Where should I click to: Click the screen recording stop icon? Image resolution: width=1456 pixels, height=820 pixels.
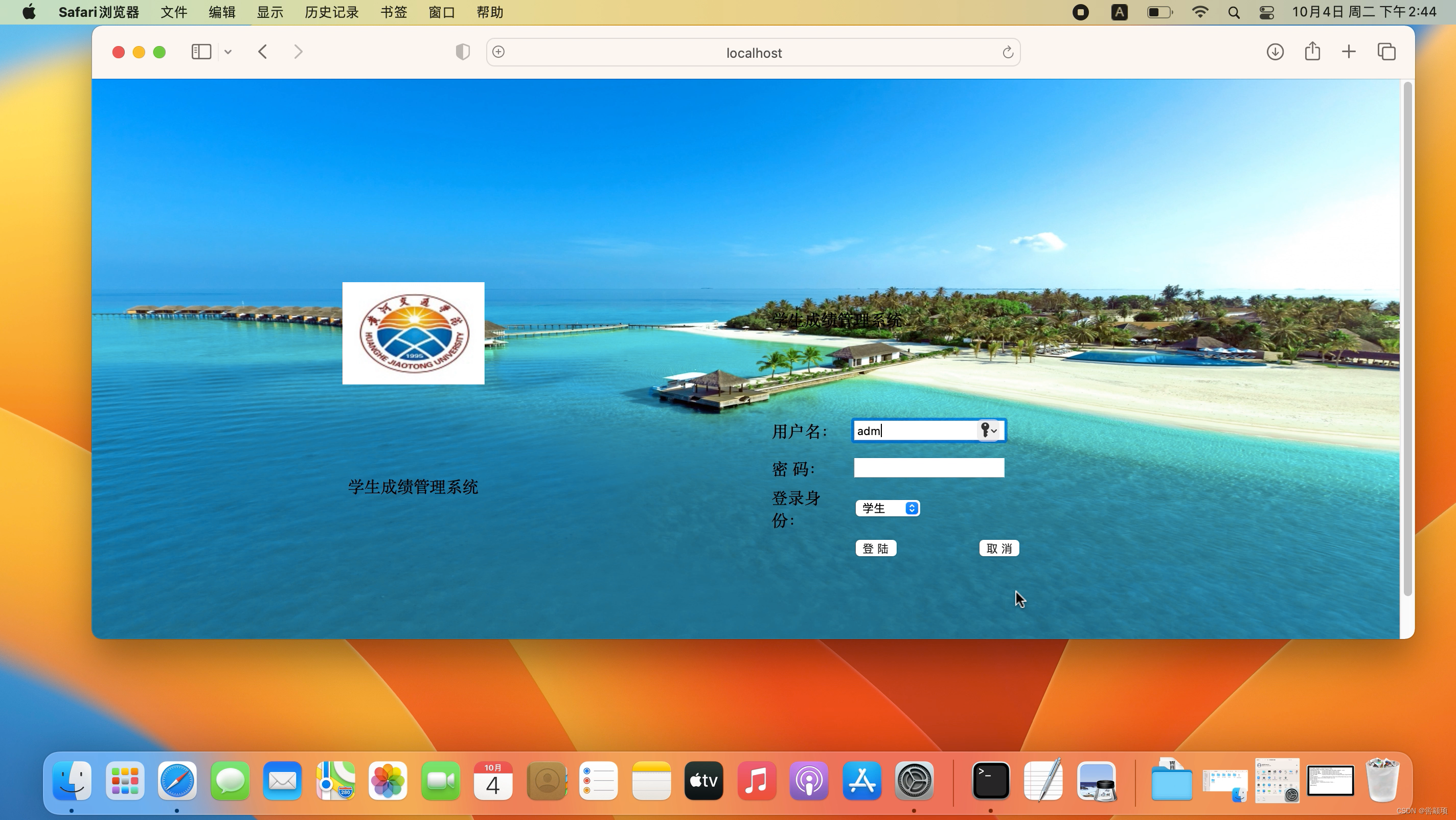pos(1080,12)
